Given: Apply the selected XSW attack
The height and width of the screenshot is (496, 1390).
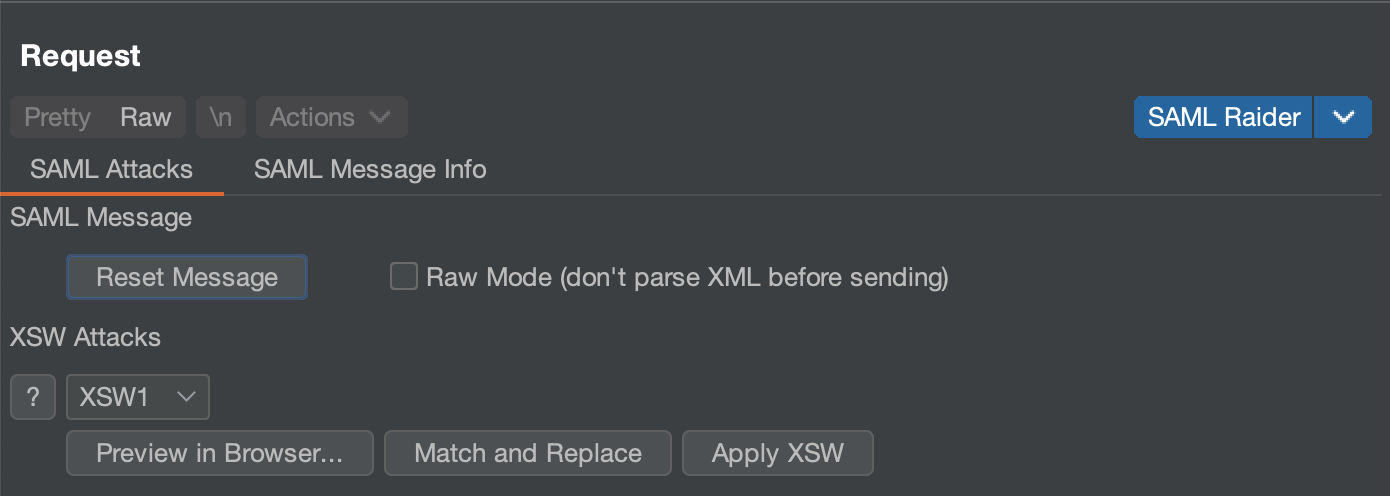Looking at the screenshot, I should coord(777,453).
